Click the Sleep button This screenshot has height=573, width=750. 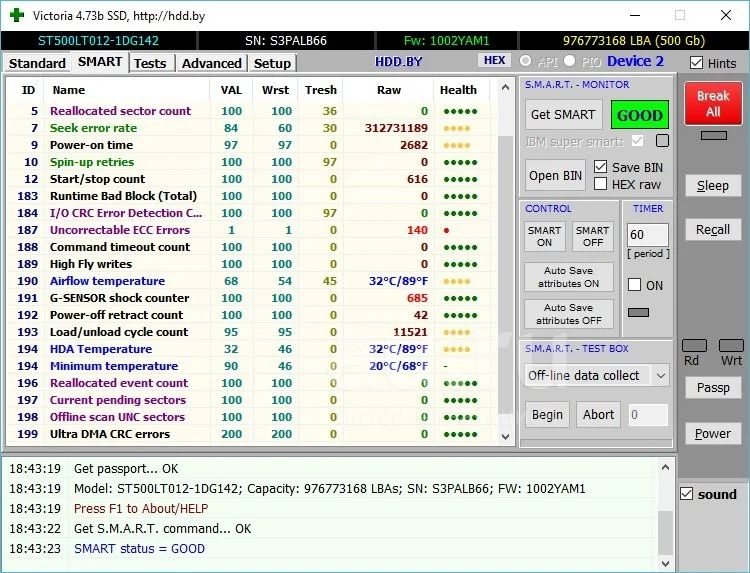(x=713, y=186)
